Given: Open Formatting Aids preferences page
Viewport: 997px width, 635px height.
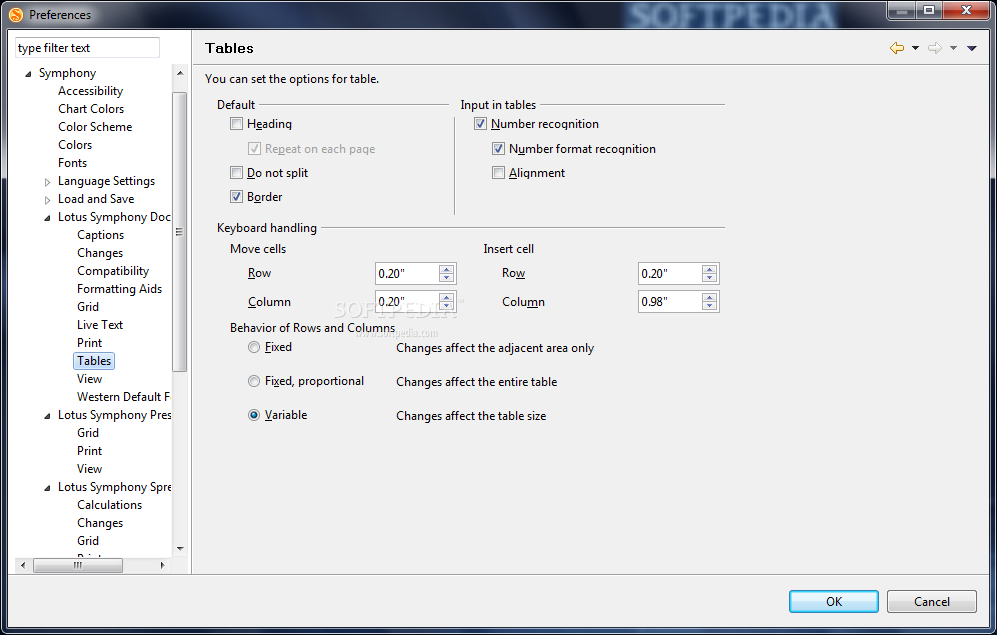Looking at the screenshot, I should click(120, 289).
